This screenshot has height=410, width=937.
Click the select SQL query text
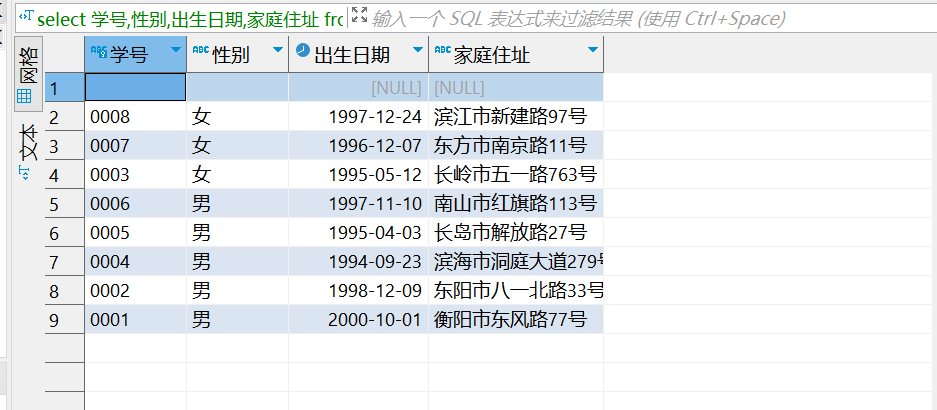[x=190, y=20]
